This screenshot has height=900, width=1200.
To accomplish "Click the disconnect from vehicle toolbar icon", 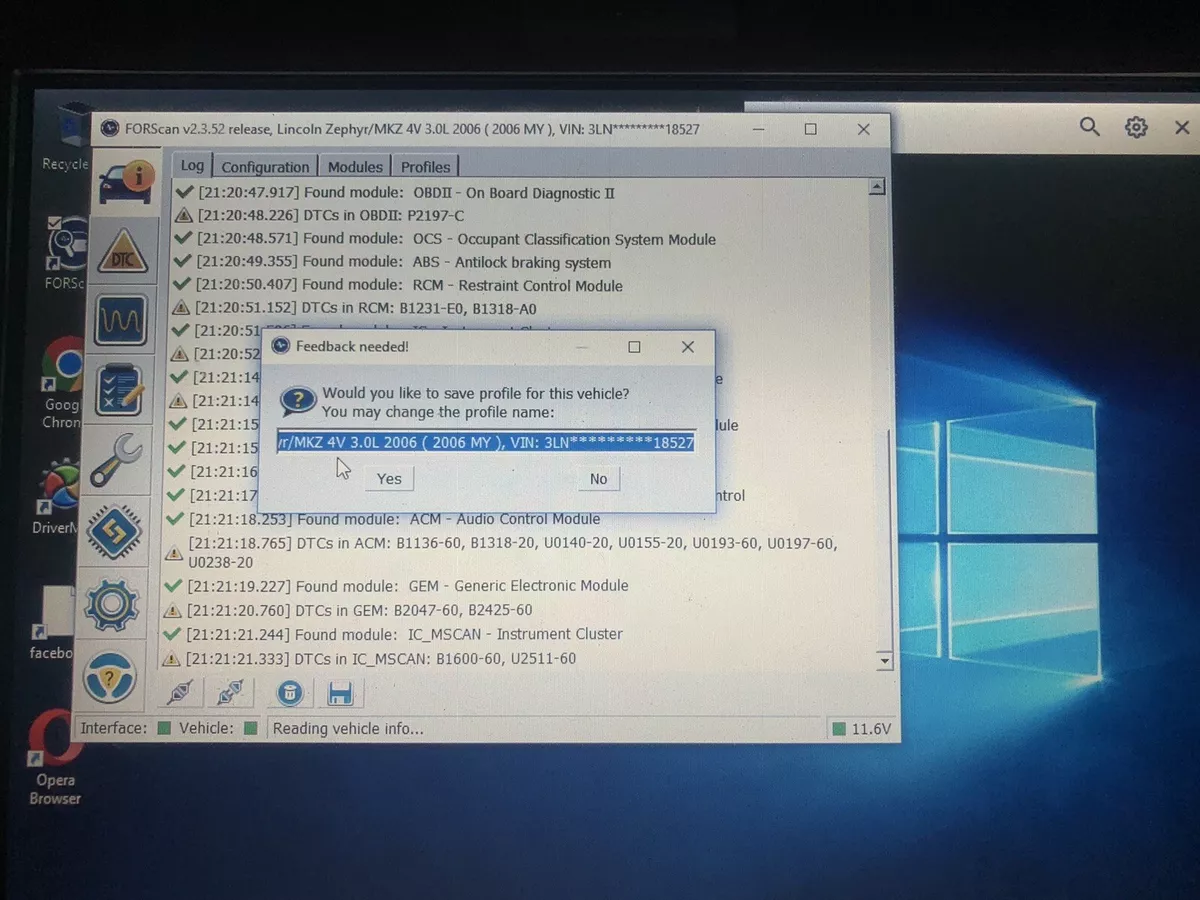I will (x=230, y=692).
